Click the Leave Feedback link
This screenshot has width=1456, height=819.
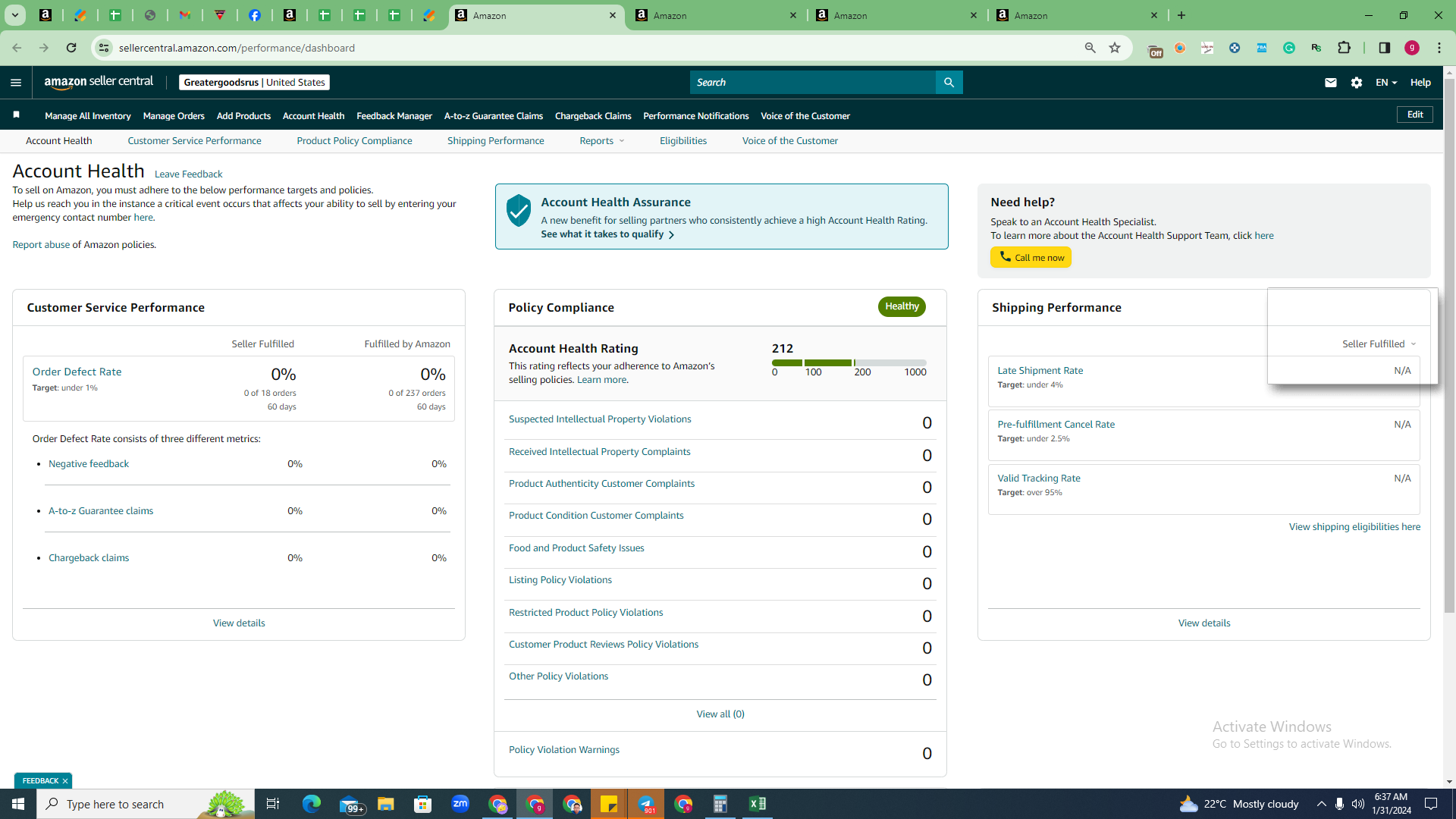coord(188,174)
